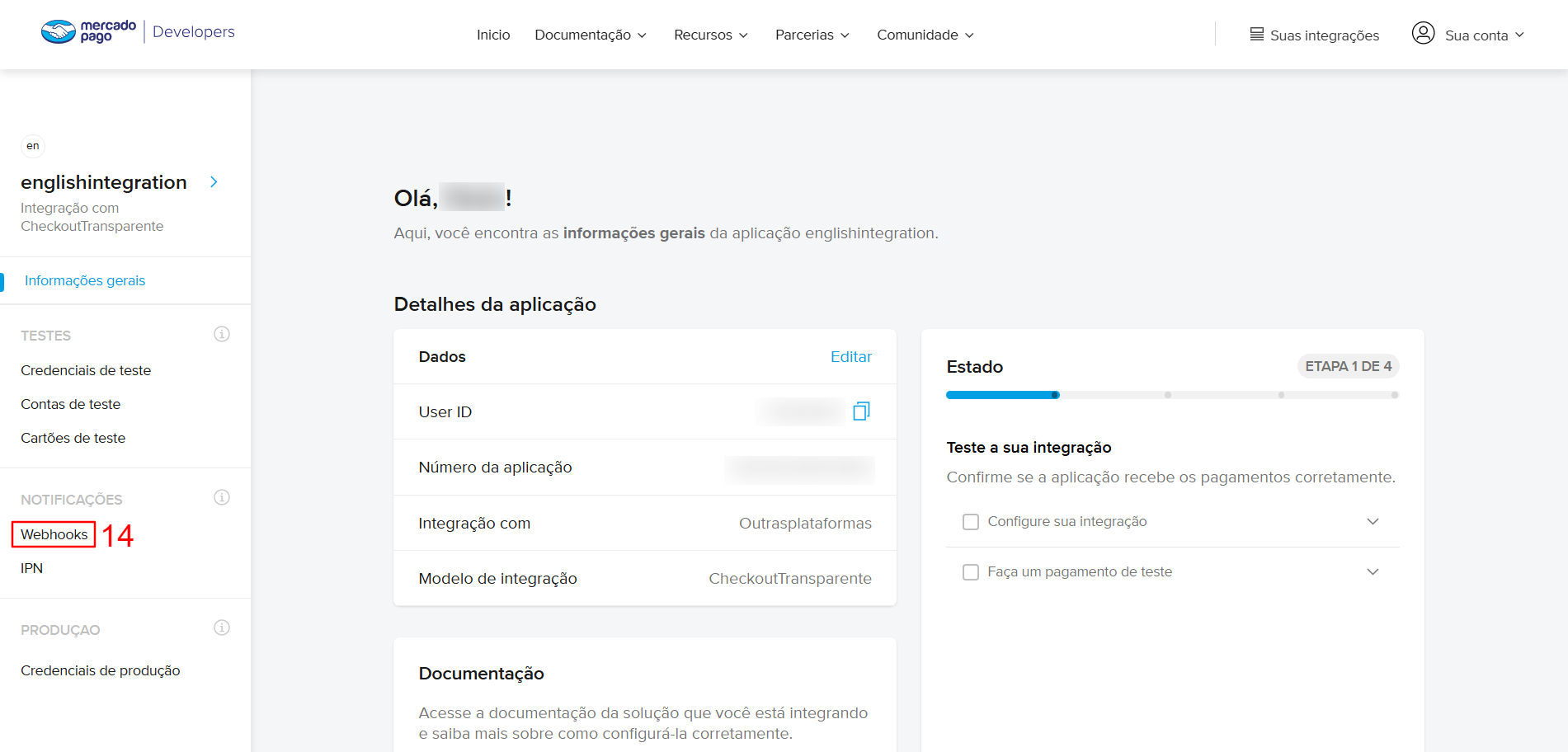
Task: Click the 'en' application badge
Action: 33,146
